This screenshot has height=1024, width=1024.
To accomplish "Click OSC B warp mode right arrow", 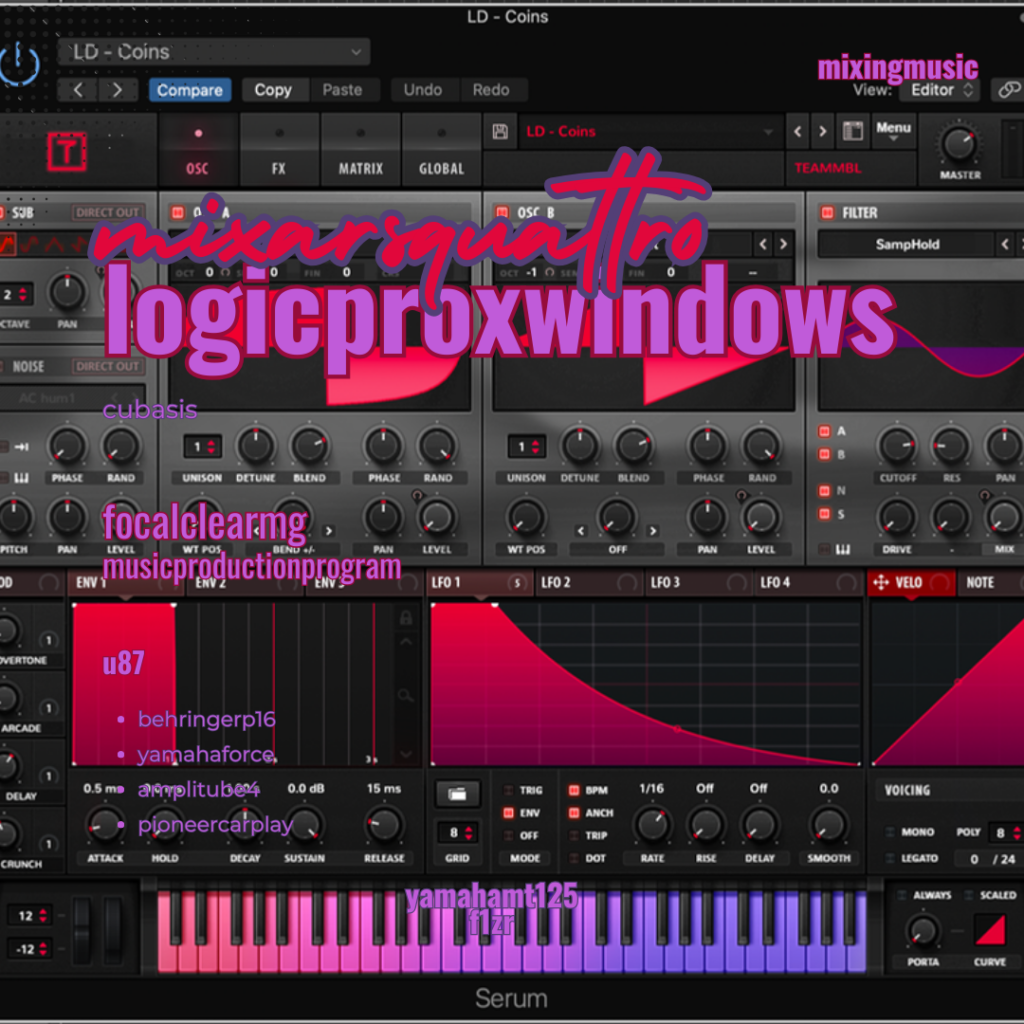I will tap(652, 531).
